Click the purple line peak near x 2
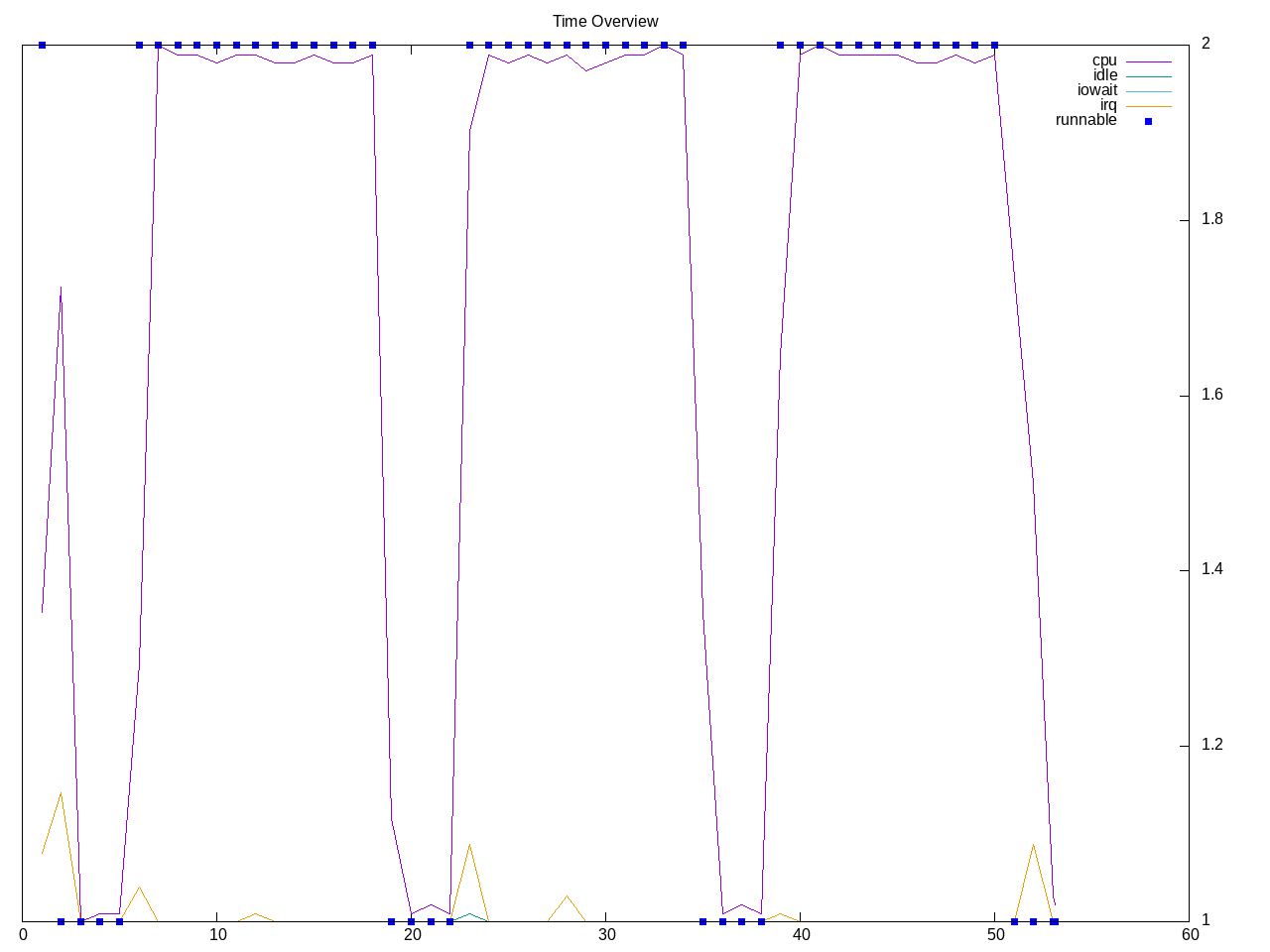1270x952 pixels. 61,288
